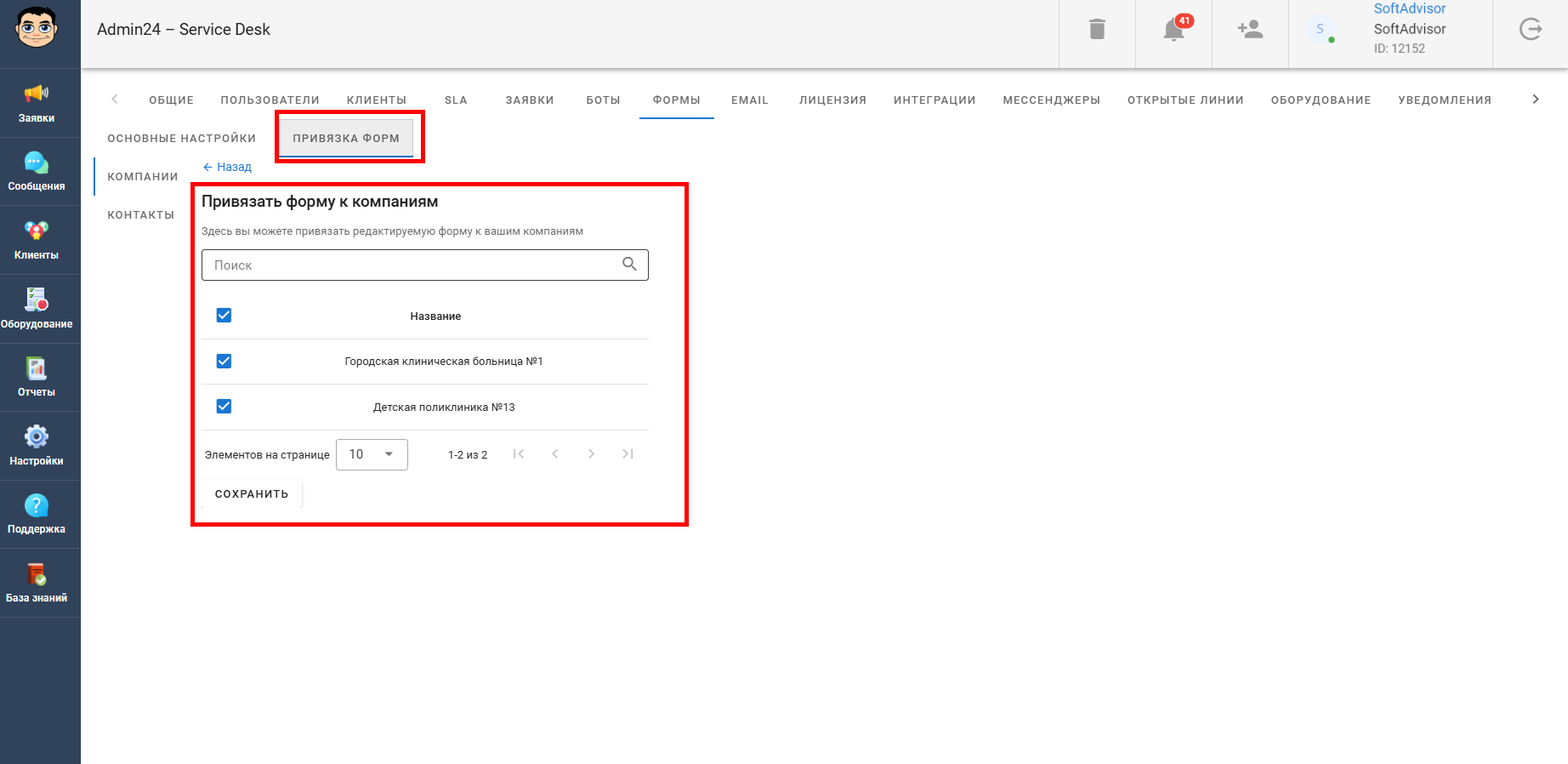Go back via the Назад link

(x=227, y=167)
